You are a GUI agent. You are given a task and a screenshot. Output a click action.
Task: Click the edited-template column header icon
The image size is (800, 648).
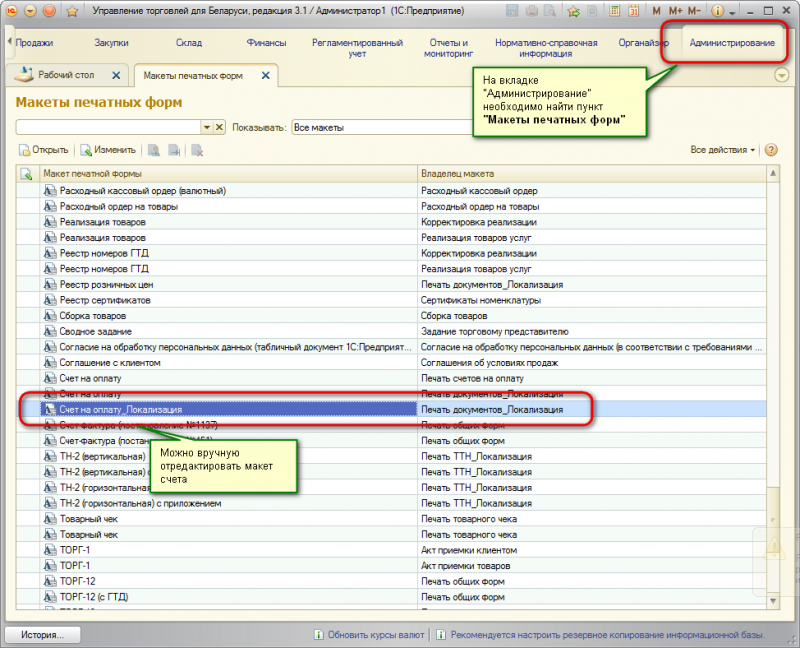pos(27,174)
